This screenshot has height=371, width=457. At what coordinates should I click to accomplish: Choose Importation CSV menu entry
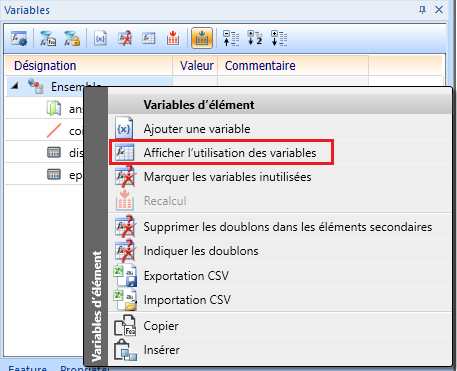280,300
